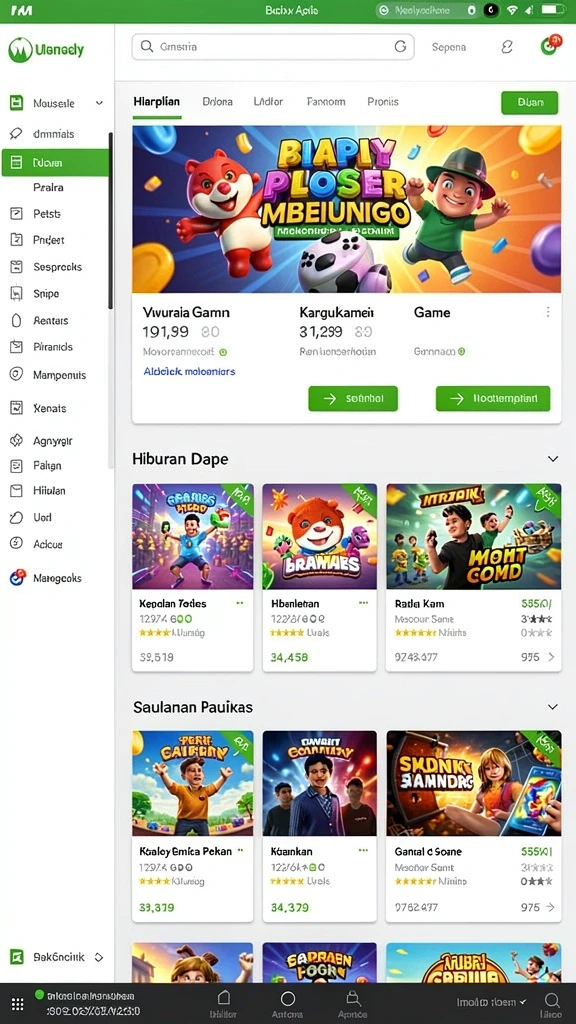Click the search magnifier in bottom bar
Screen dimensions: 576x1024
[x=551, y=1000]
